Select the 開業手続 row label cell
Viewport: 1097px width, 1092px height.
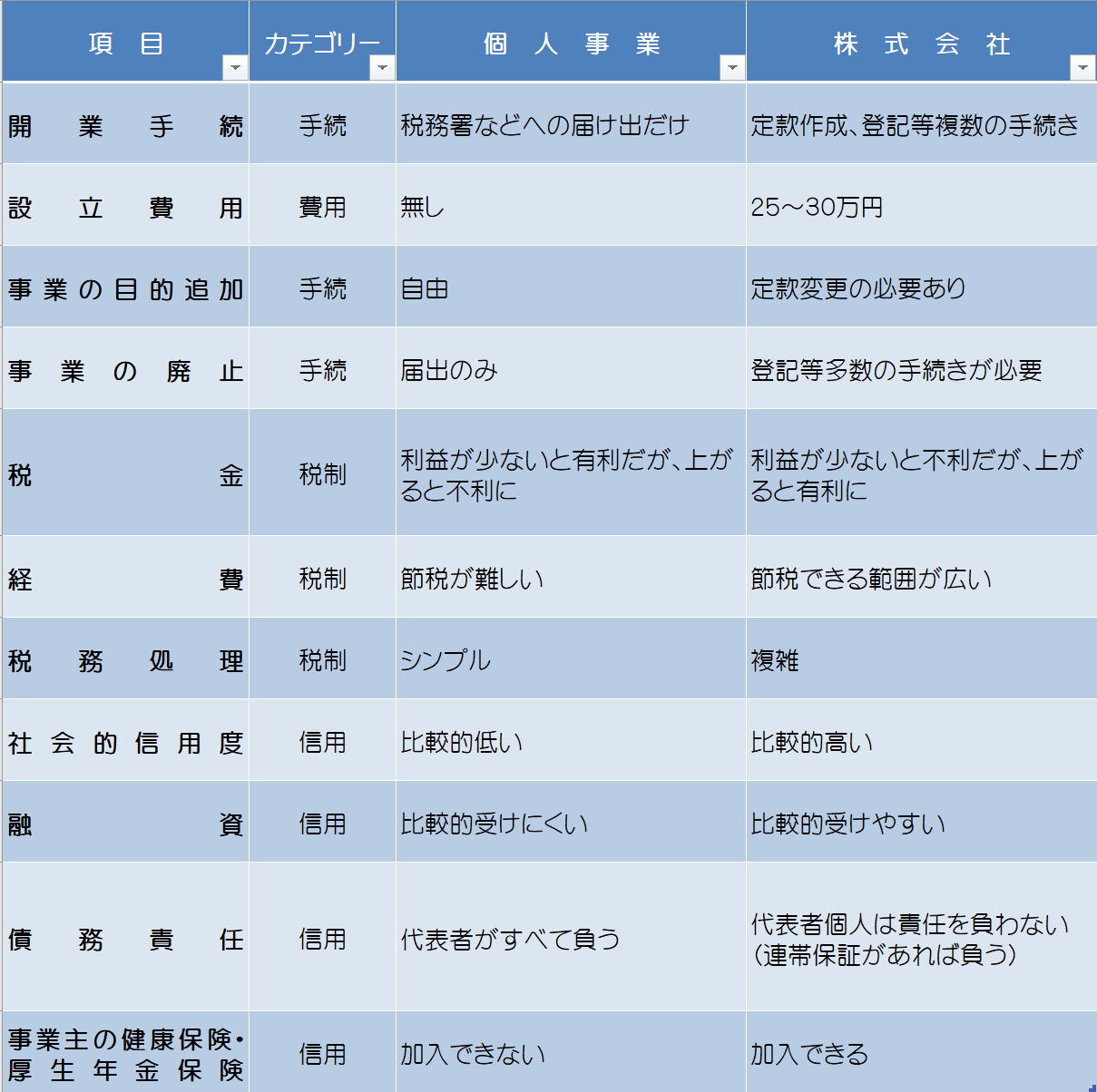pyautogui.click(x=125, y=125)
